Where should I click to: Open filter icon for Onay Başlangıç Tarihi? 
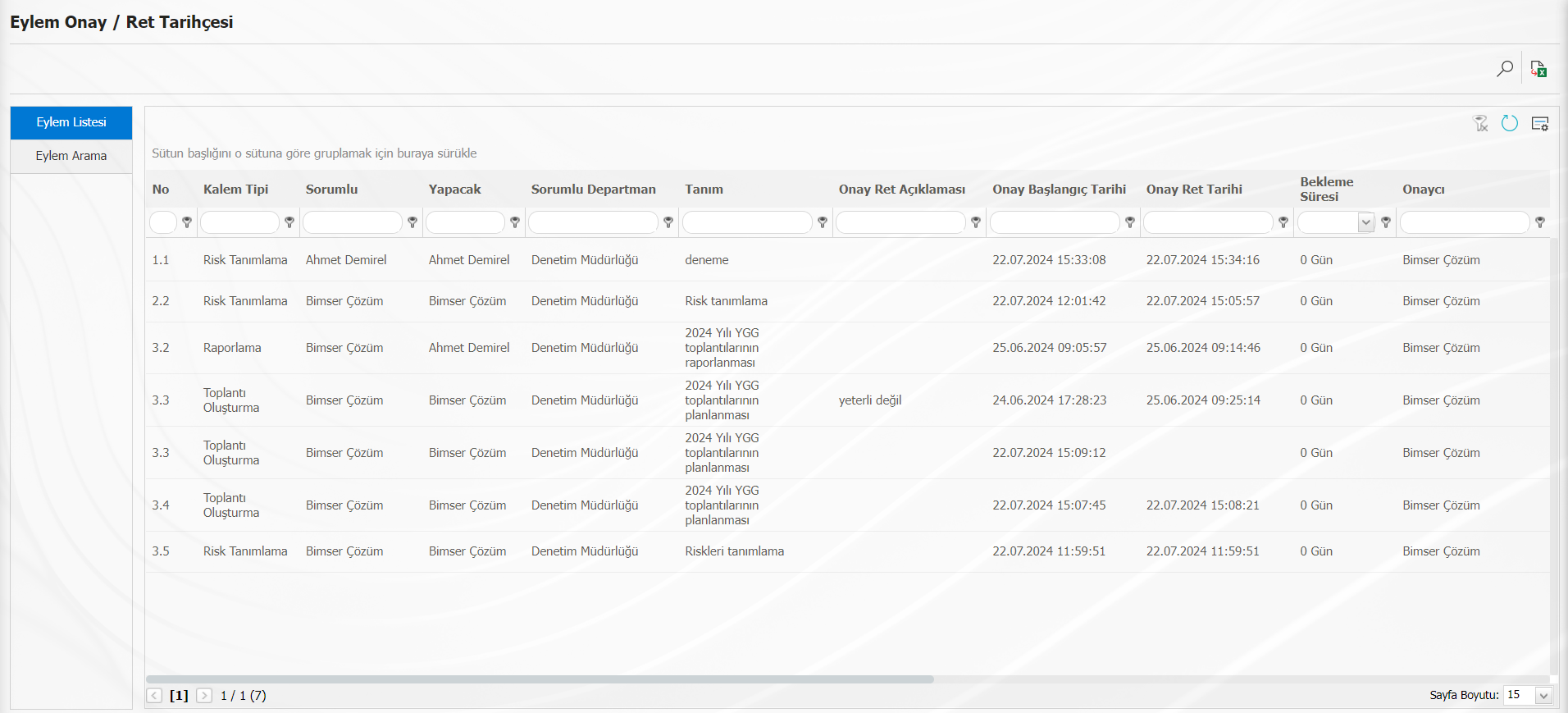tap(1130, 222)
